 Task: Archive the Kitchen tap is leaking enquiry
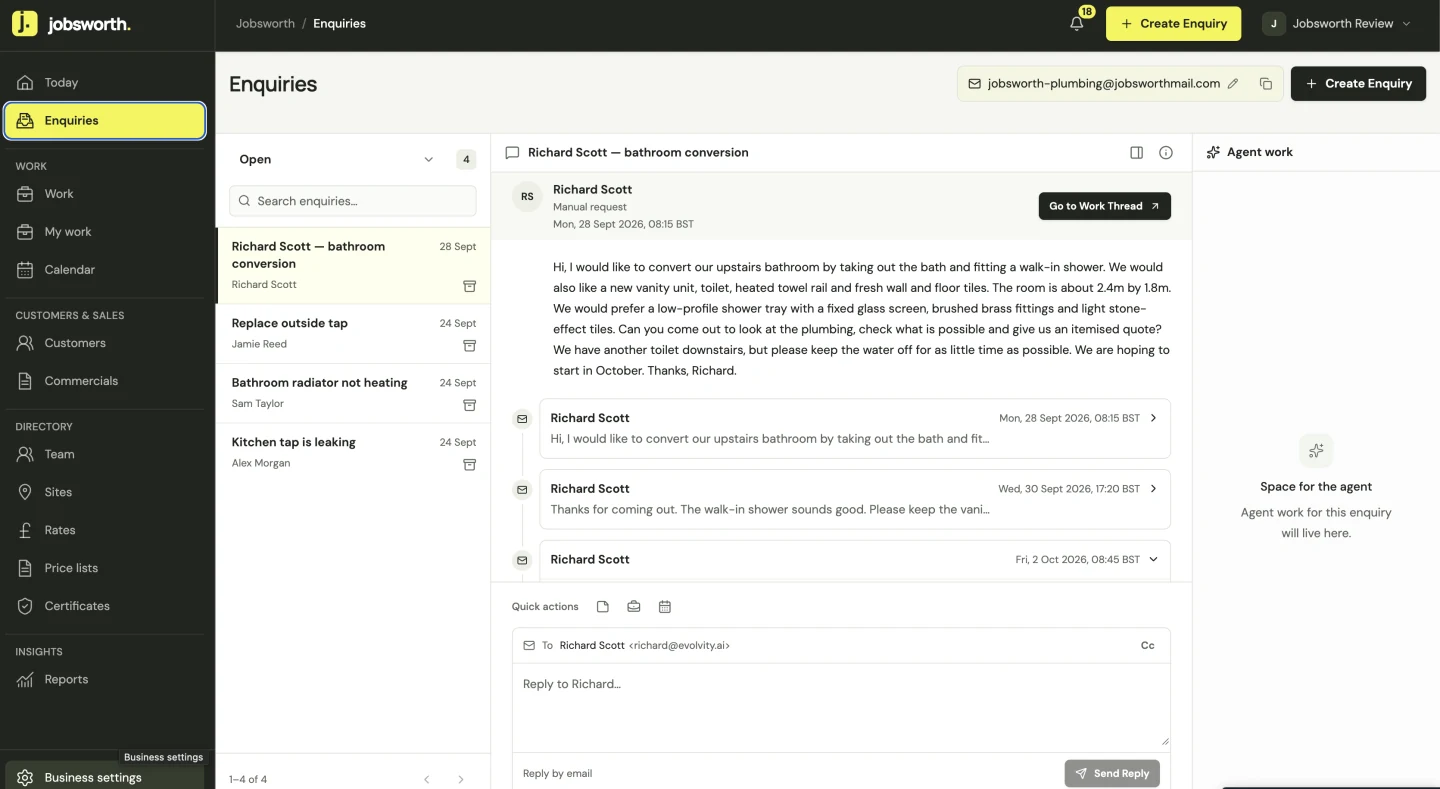point(469,465)
